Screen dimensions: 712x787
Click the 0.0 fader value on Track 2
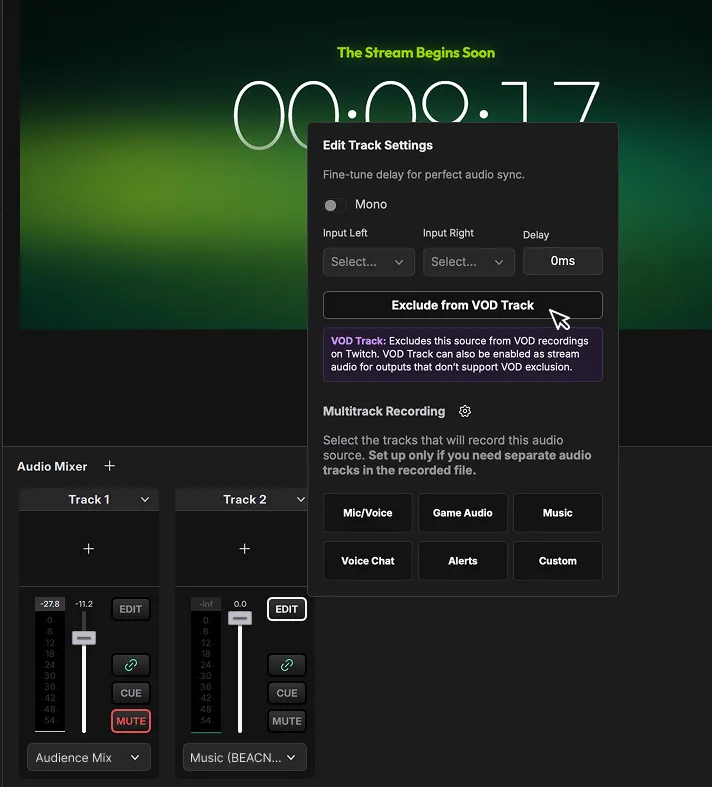click(x=240, y=604)
